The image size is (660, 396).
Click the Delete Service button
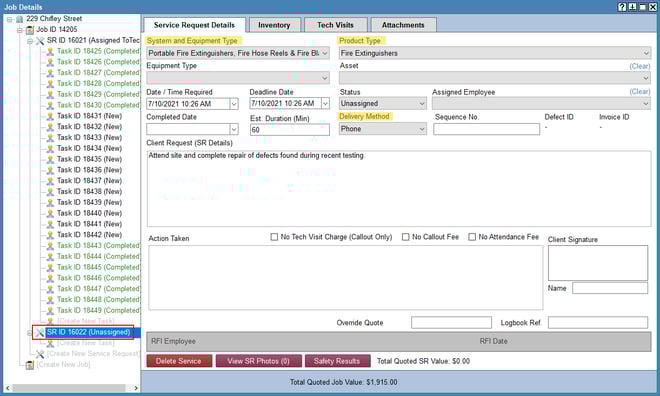click(179, 361)
